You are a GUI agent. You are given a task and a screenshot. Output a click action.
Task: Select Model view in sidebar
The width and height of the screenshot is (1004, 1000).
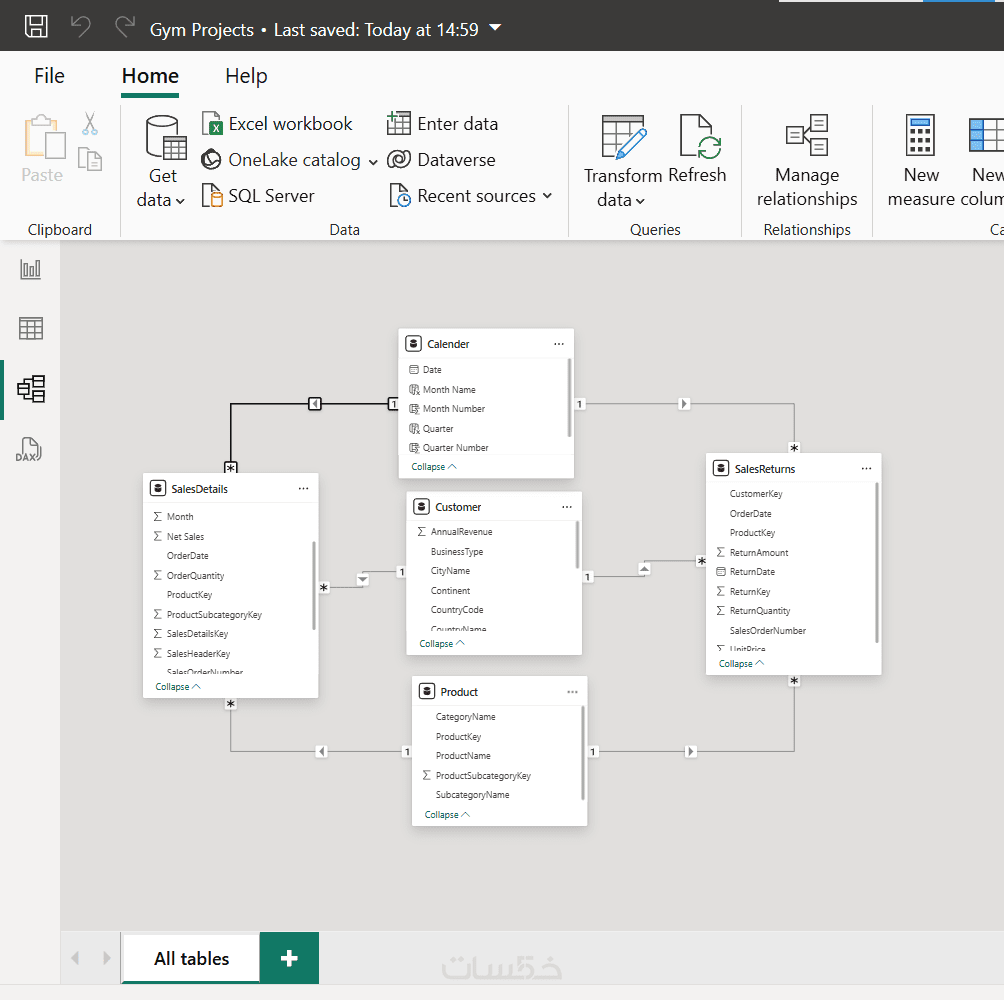[x=31, y=389]
